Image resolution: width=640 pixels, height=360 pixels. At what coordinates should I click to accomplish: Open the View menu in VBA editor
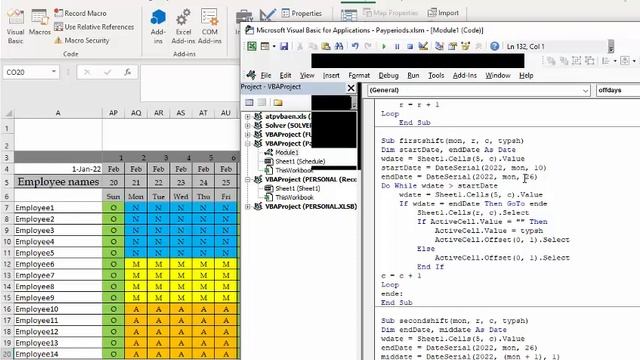(307, 76)
